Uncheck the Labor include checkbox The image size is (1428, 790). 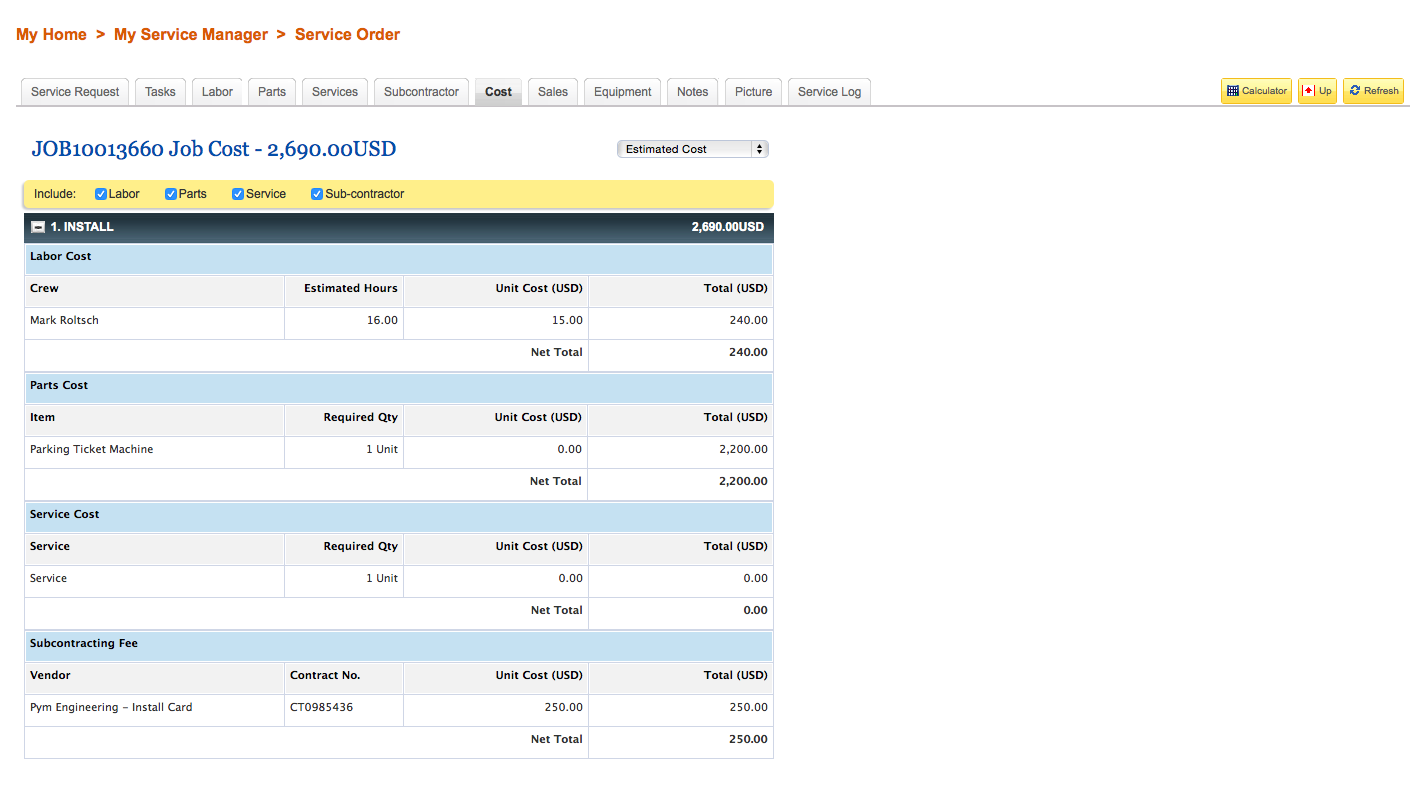click(x=101, y=194)
